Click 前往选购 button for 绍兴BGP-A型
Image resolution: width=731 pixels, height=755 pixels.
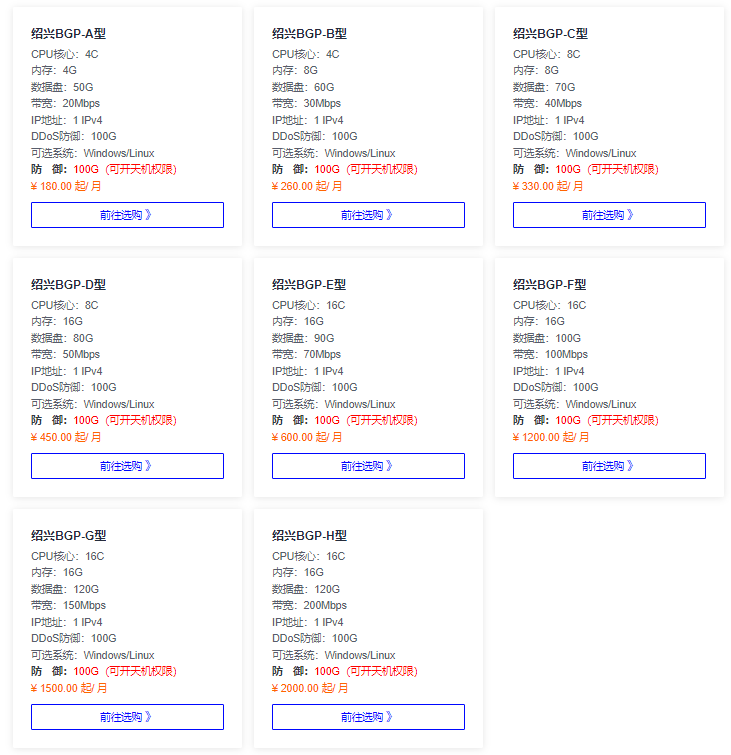(127, 215)
